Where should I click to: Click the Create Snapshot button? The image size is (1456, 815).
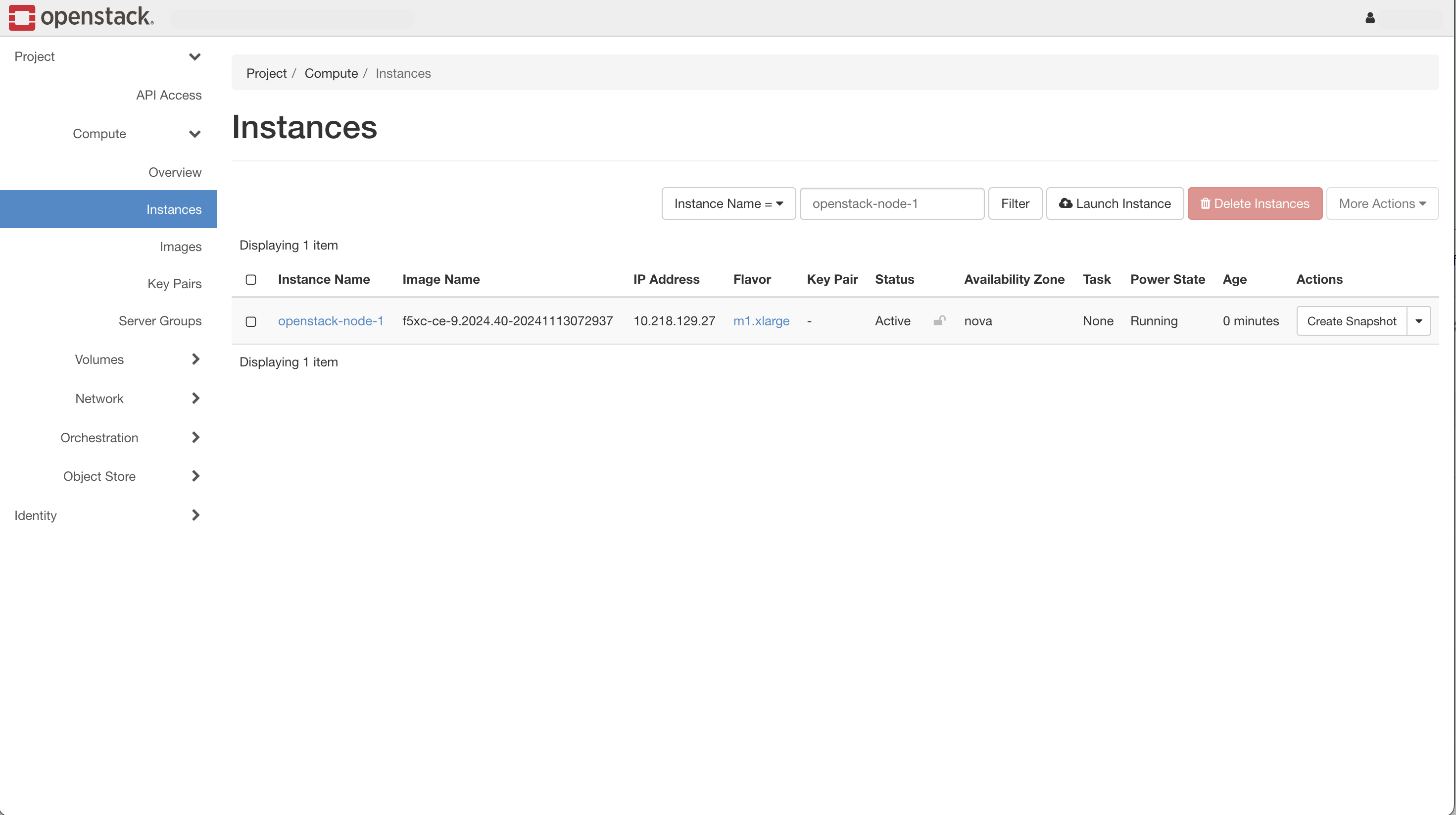(1351, 321)
